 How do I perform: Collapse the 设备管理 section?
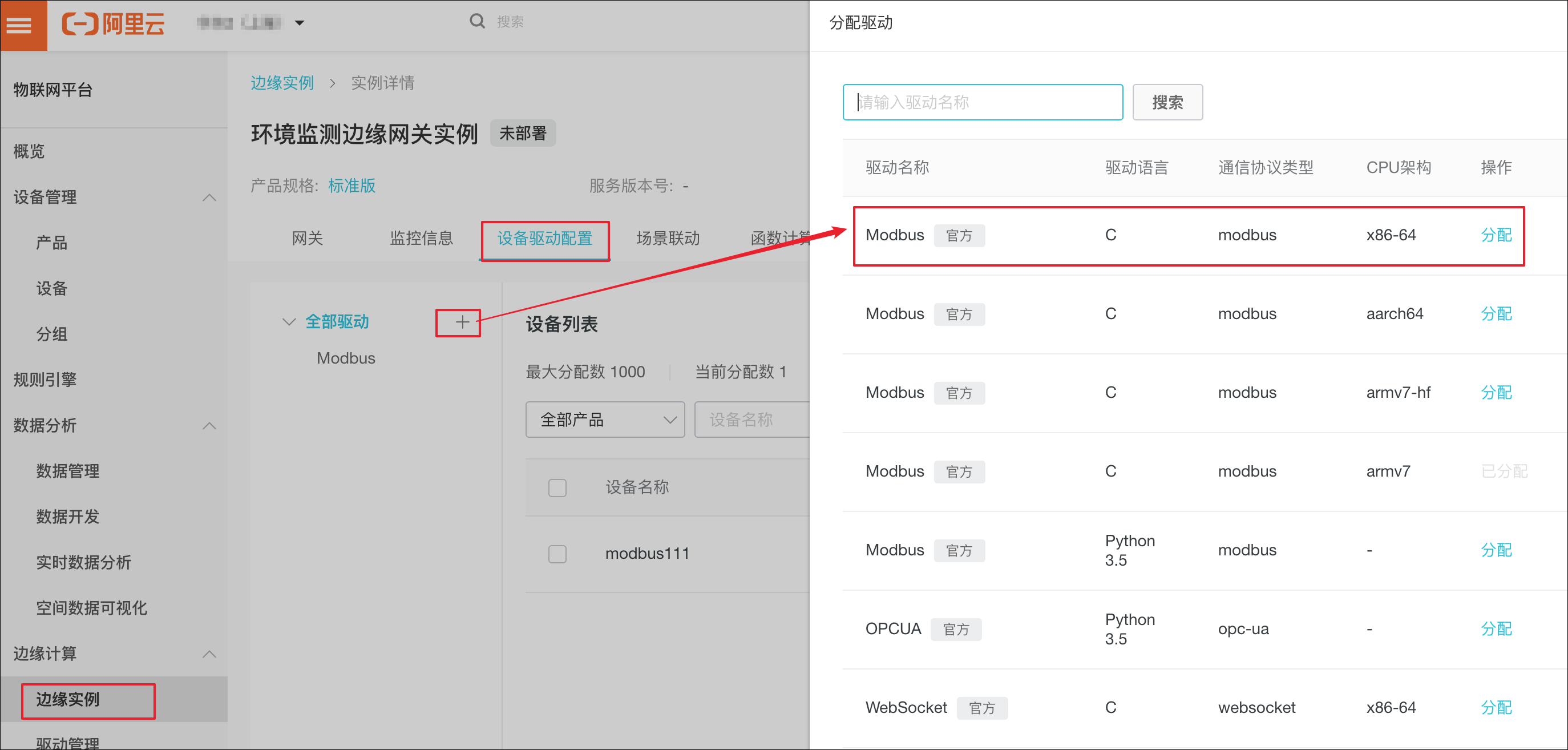[x=209, y=197]
